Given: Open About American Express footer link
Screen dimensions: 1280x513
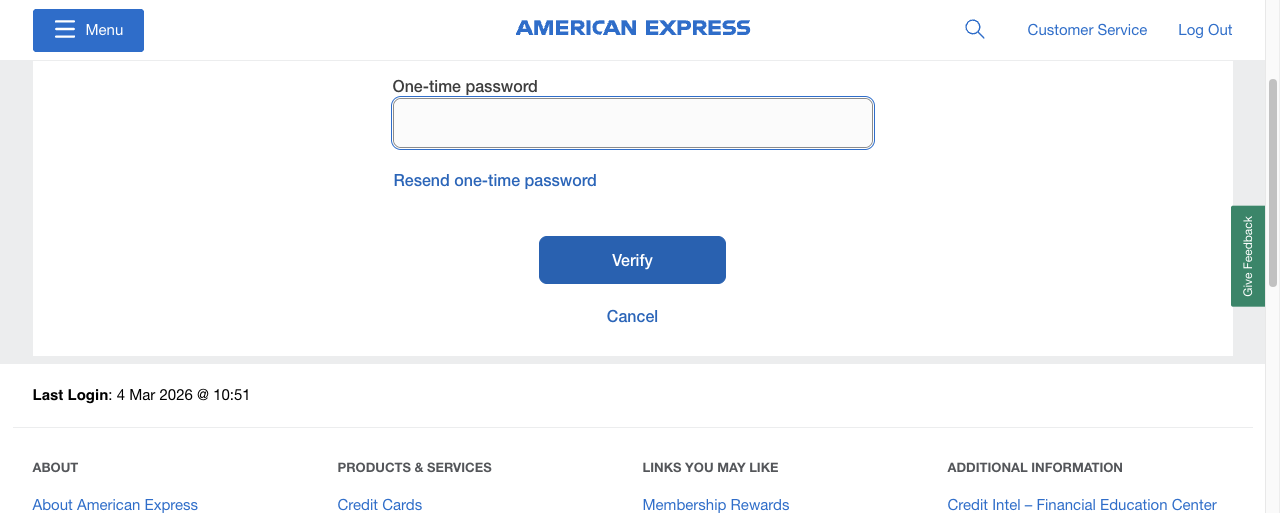Looking at the screenshot, I should [x=115, y=505].
